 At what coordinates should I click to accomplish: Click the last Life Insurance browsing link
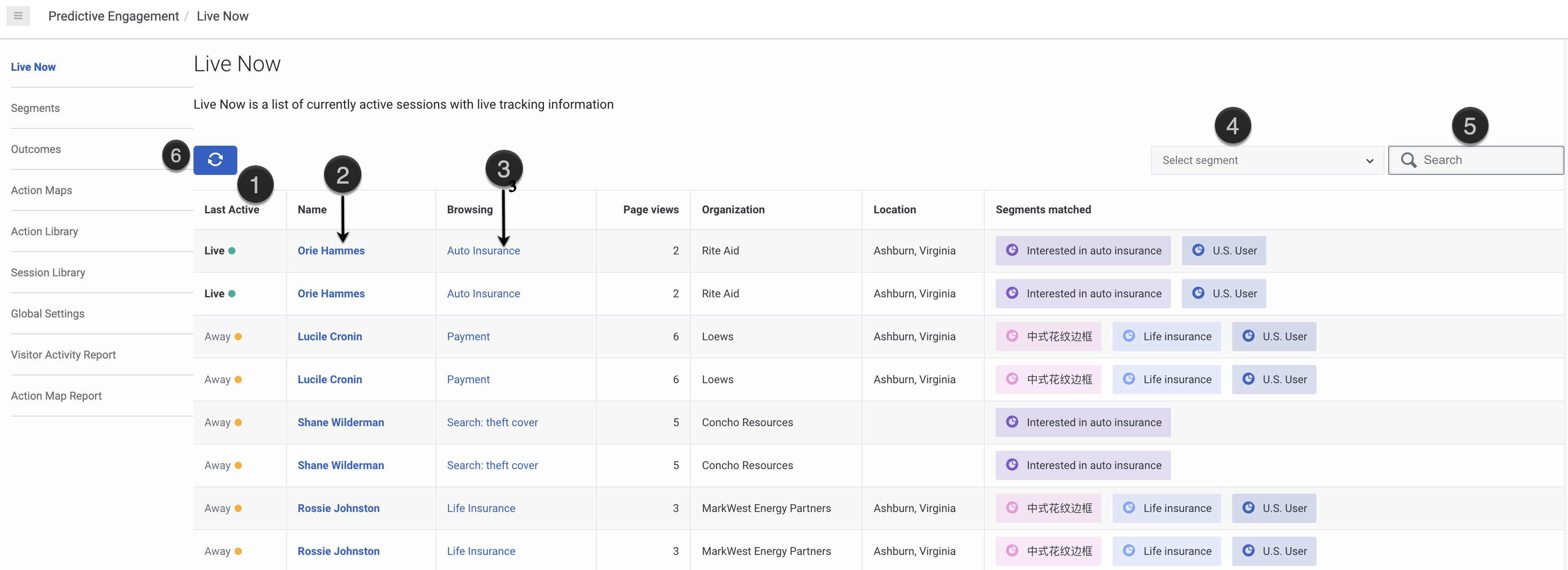click(x=481, y=551)
